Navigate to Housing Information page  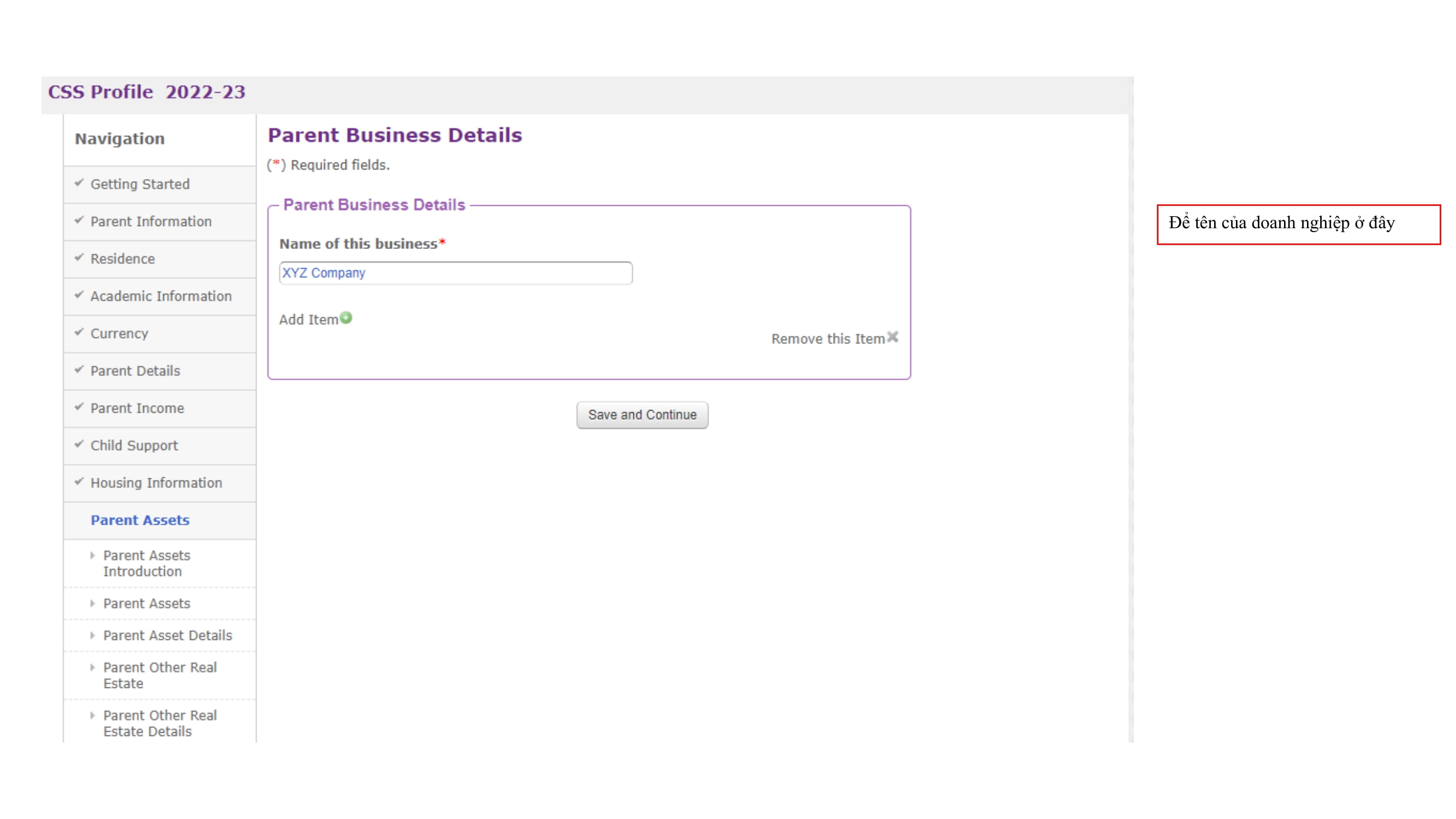click(x=157, y=483)
